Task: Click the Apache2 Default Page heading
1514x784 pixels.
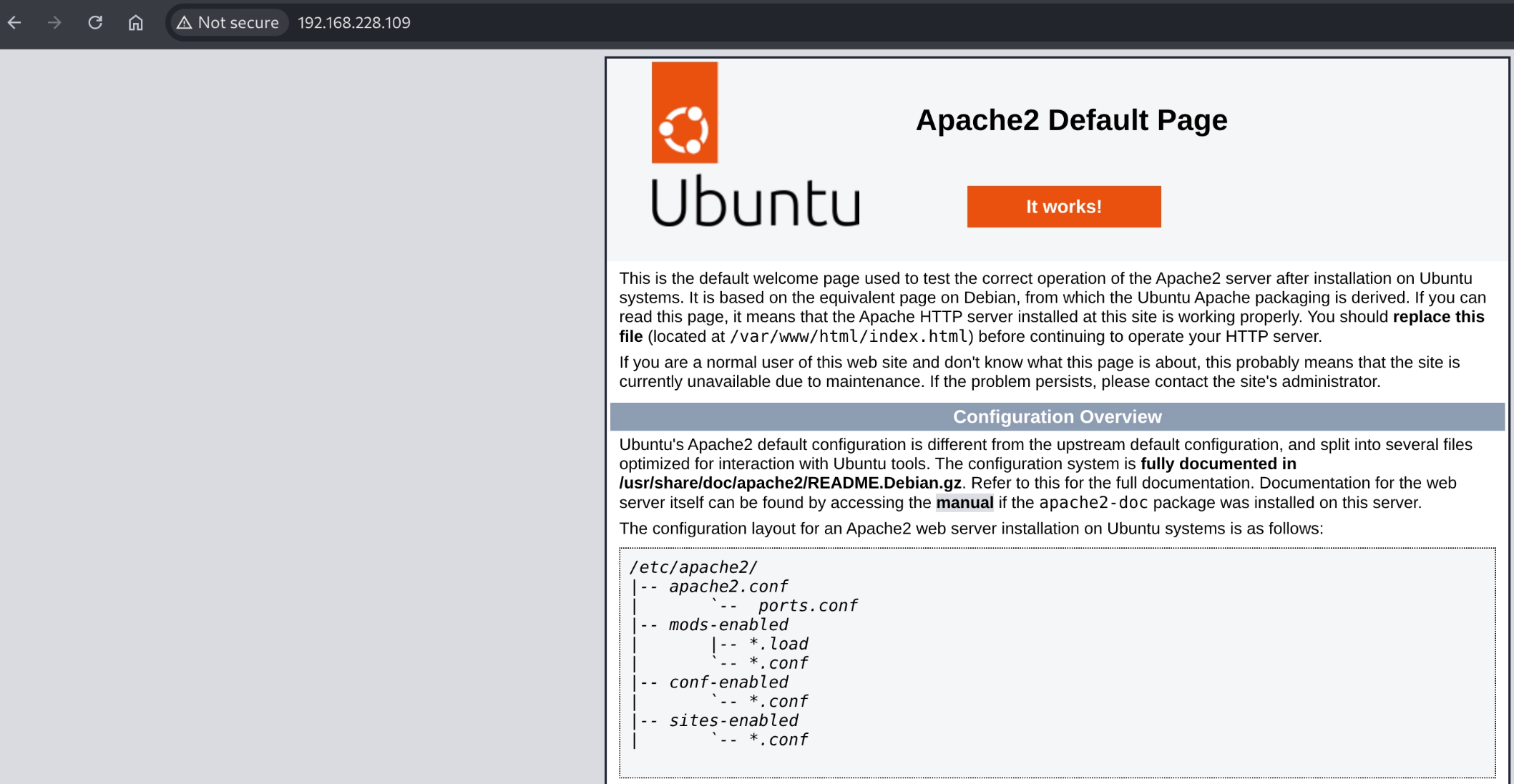Action: [x=1071, y=120]
